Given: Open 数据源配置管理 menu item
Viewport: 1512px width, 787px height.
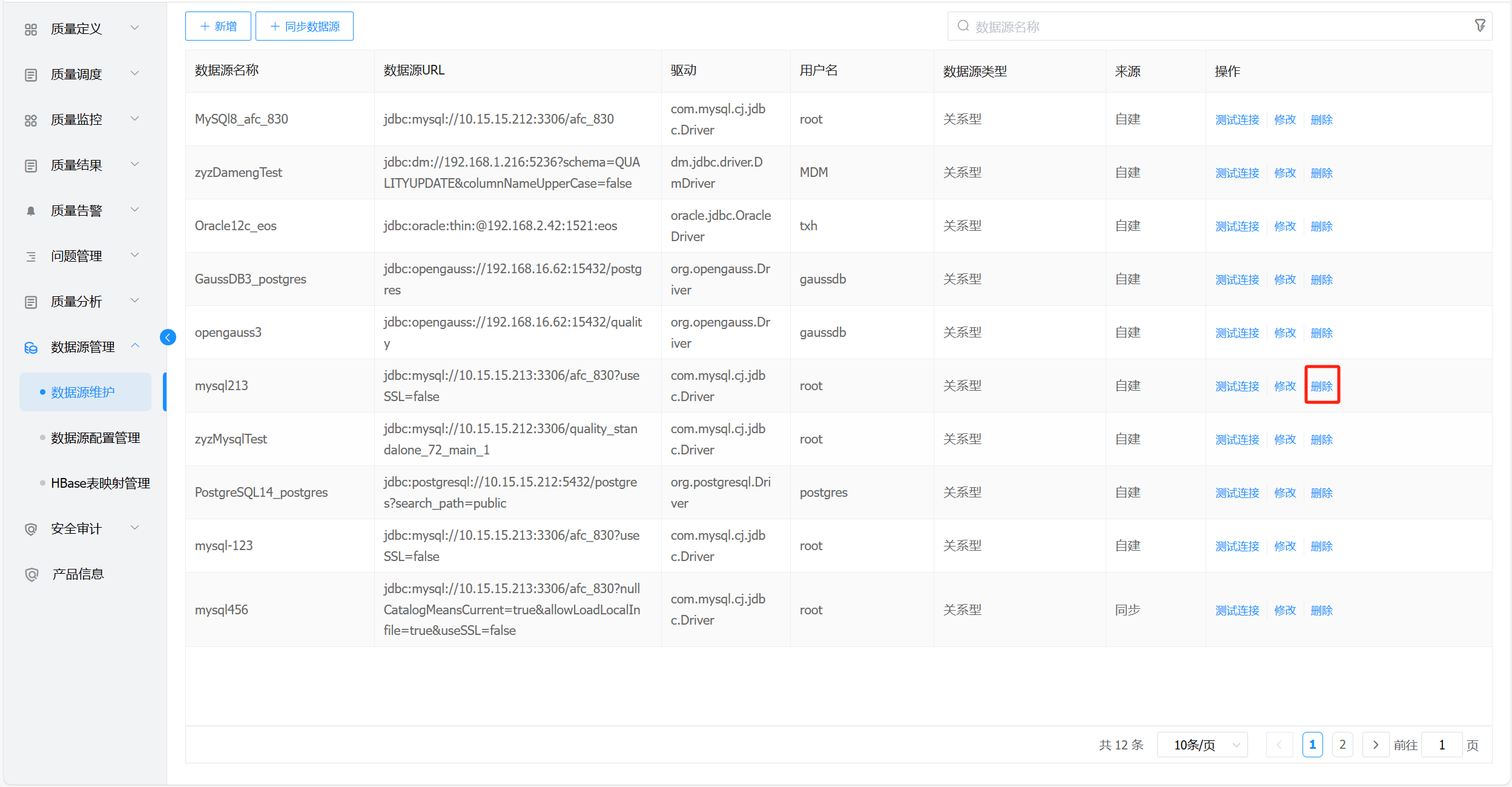Looking at the screenshot, I should 95,437.
